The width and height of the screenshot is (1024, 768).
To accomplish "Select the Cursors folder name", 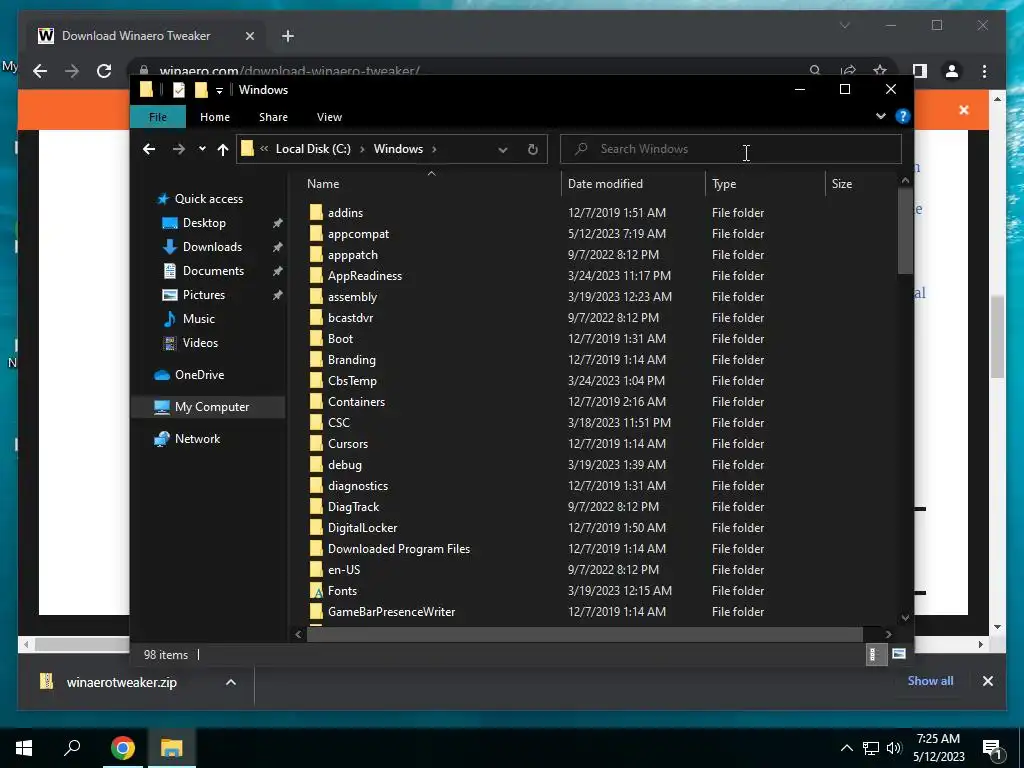I will pyautogui.click(x=348, y=443).
